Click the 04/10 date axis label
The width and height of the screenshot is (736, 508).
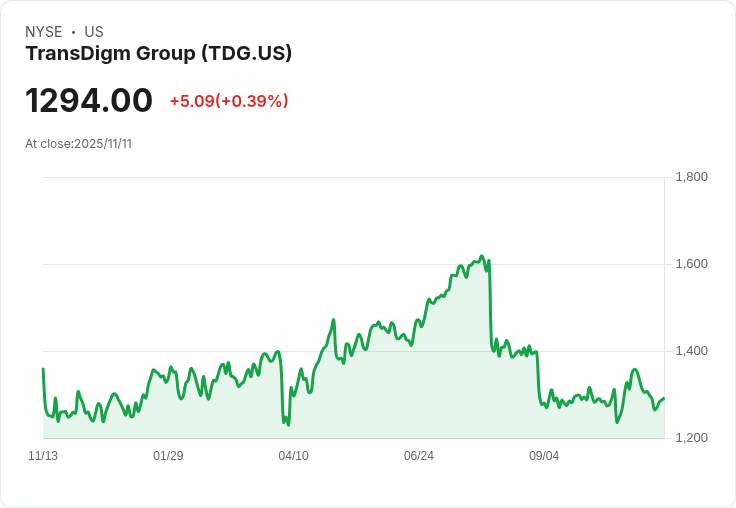pos(293,456)
